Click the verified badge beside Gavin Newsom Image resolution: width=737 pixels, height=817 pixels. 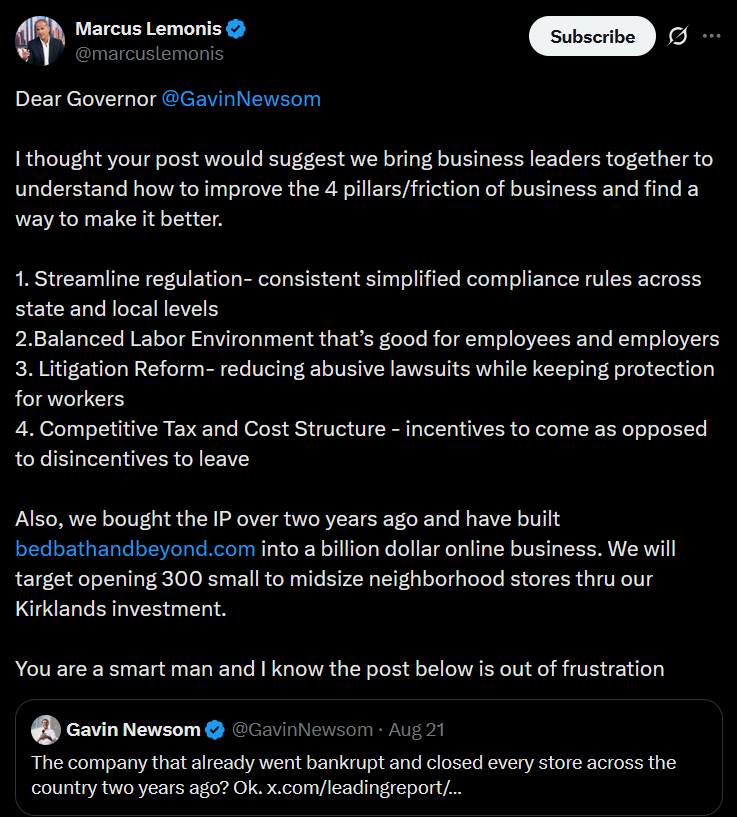pyautogui.click(x=215, y=729)
